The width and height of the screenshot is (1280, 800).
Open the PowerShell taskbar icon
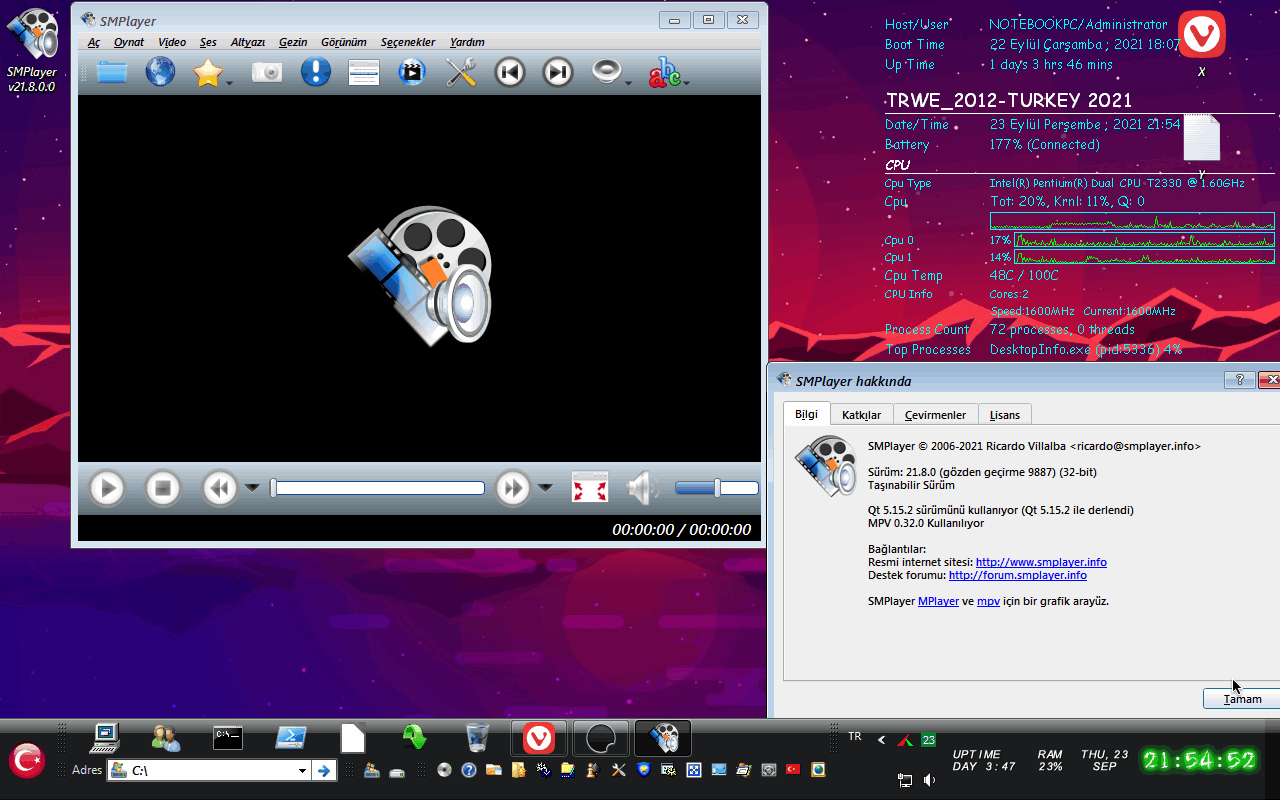click(x=291, y=738)
